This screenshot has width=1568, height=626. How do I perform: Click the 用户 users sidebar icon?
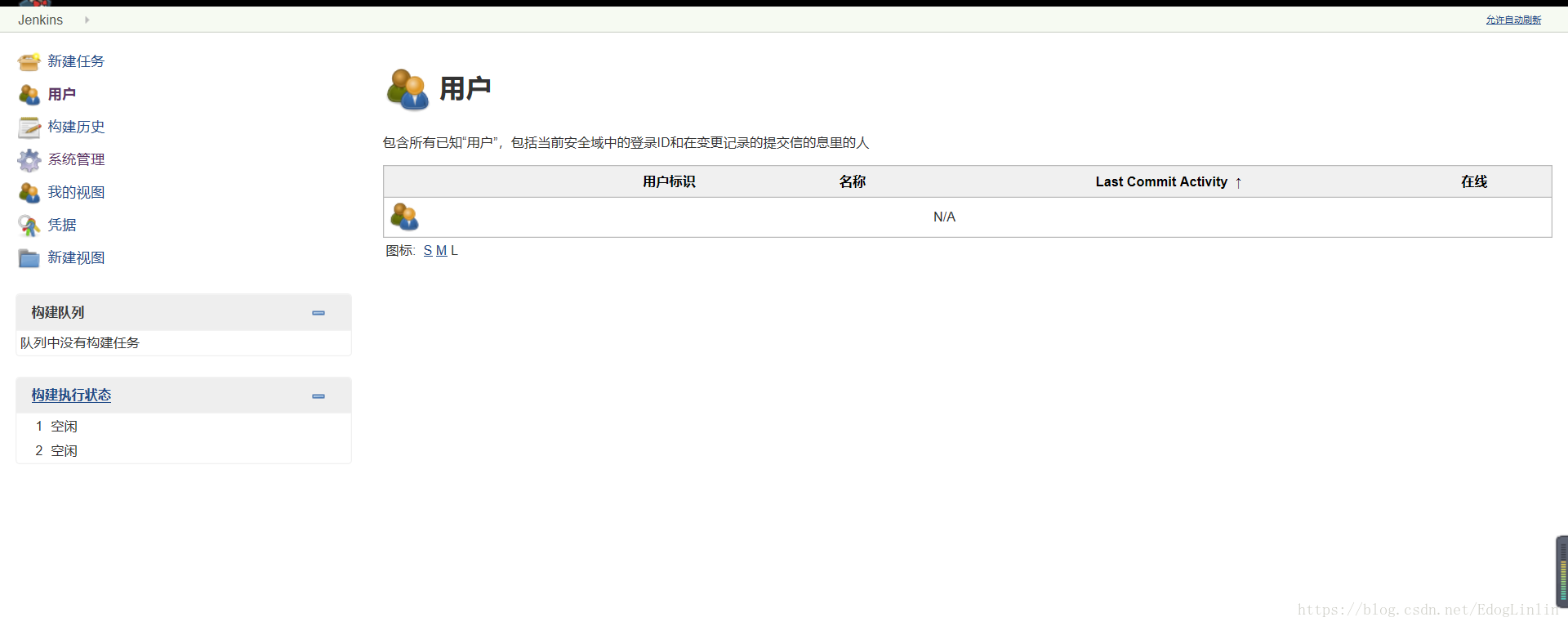tap(29, 94)
